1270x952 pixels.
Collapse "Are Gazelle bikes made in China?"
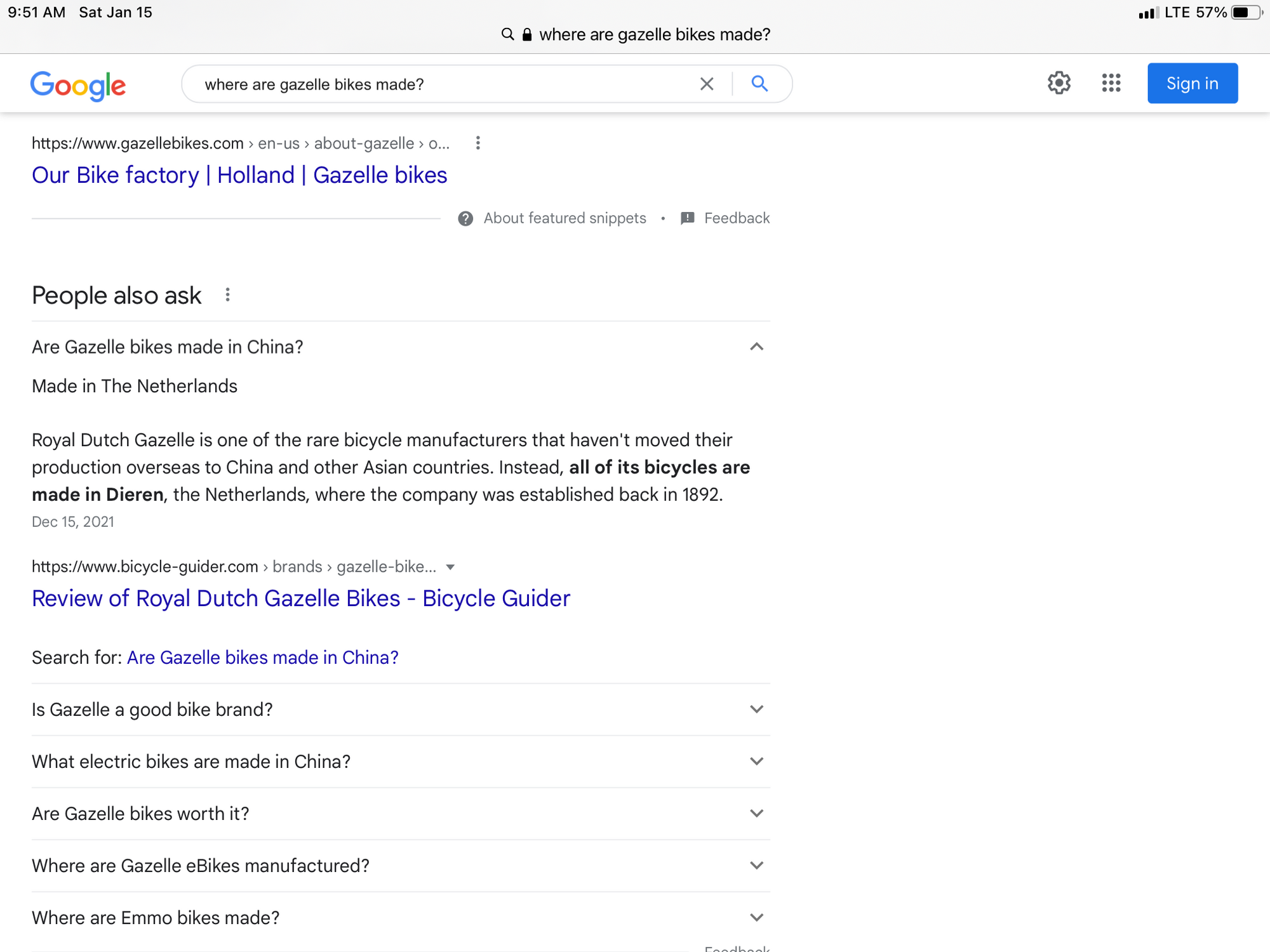tap(756, 347)
